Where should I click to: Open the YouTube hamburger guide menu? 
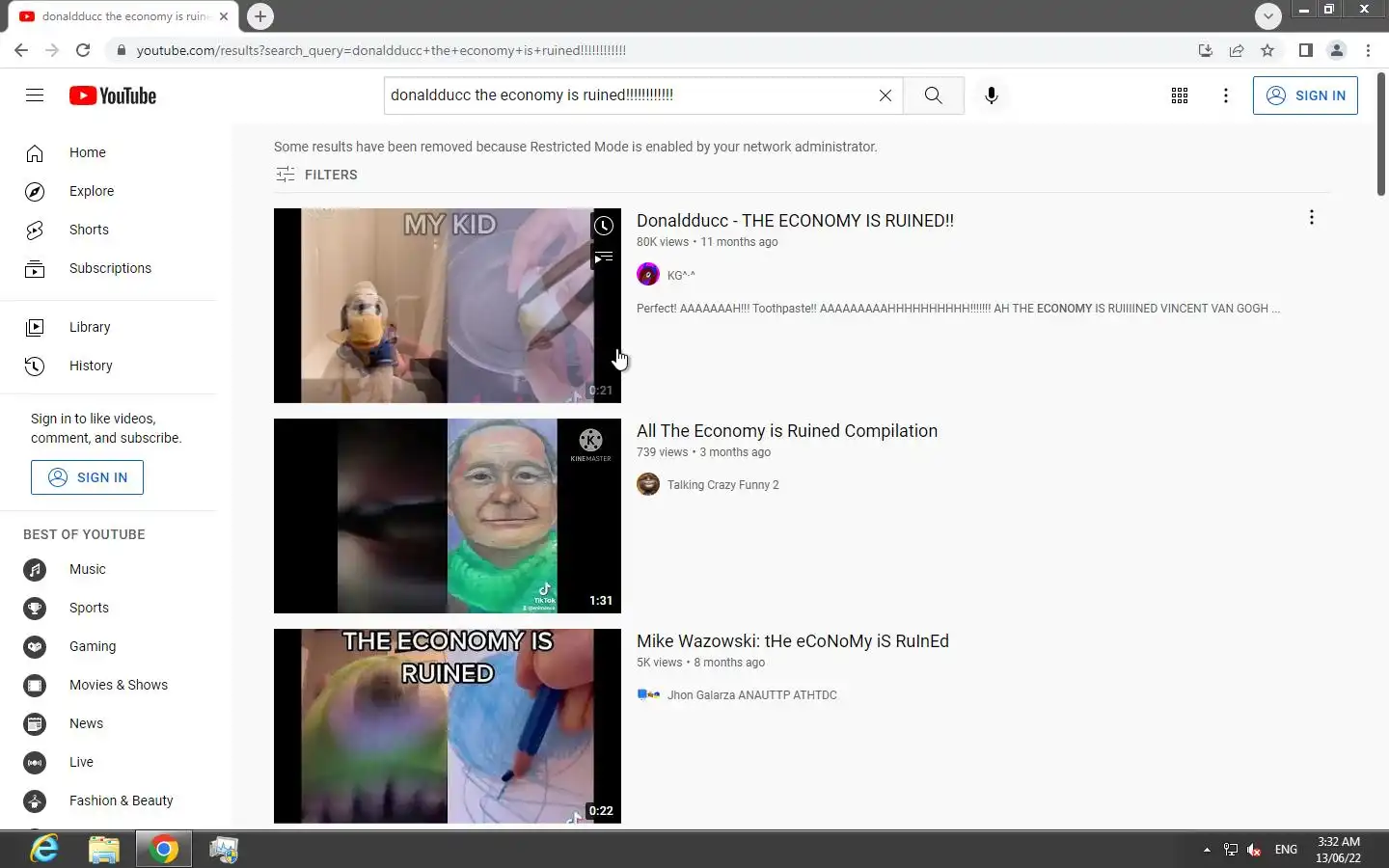point(35,95)
